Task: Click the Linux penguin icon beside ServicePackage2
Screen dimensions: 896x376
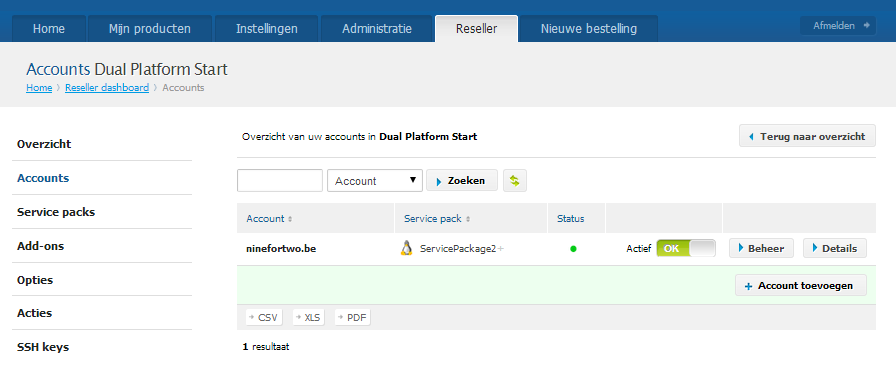Action: click(x=406, y=248)
